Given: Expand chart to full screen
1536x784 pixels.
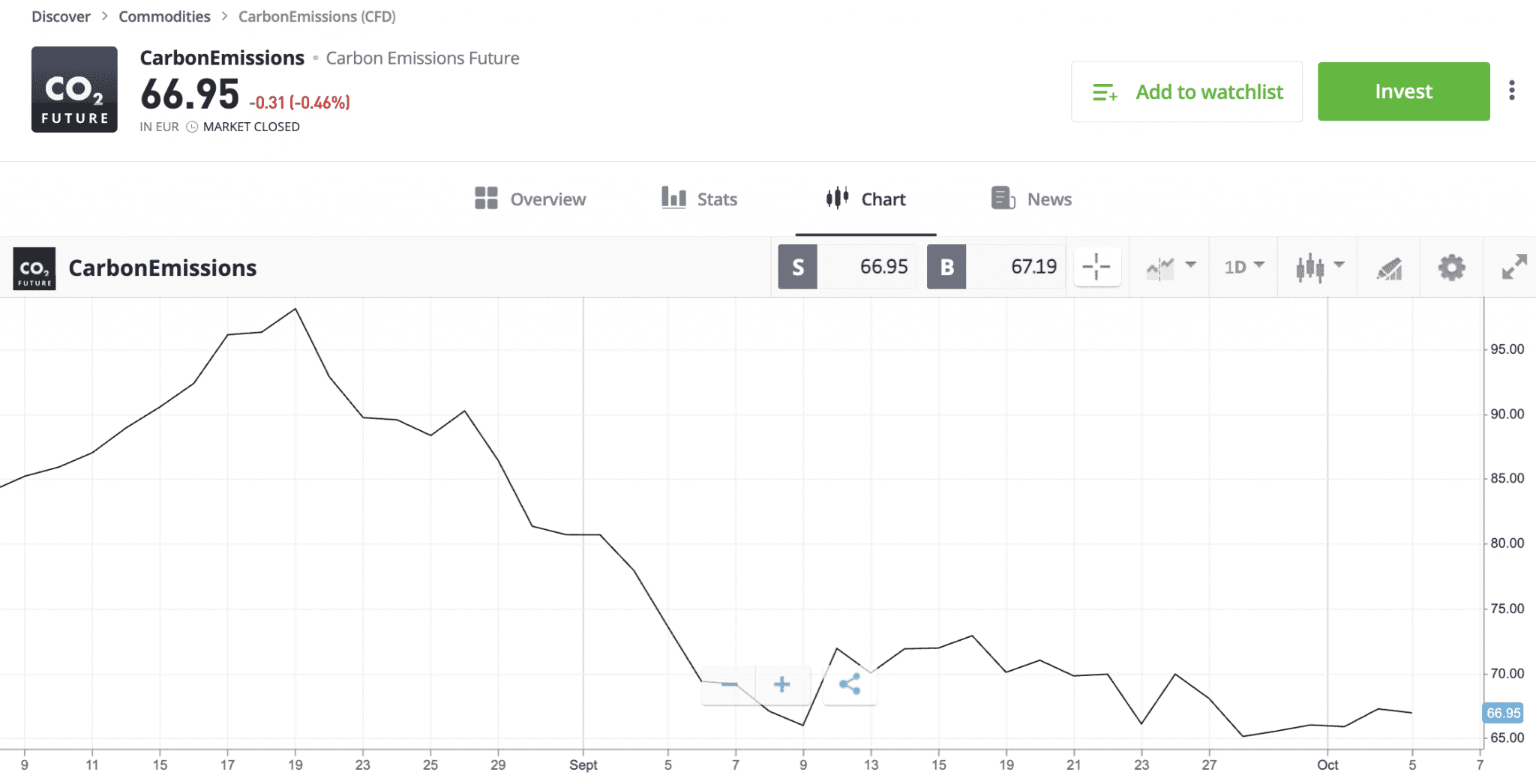Looking at the screenshot, I should pyautogui.click(x=1514, y=267).
